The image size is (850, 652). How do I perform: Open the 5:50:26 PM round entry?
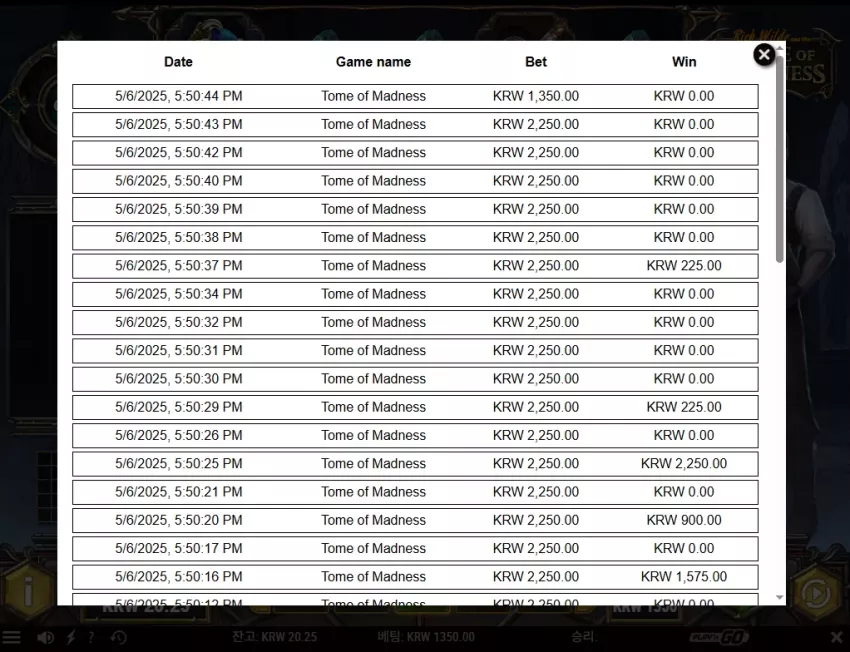point(415,436)
